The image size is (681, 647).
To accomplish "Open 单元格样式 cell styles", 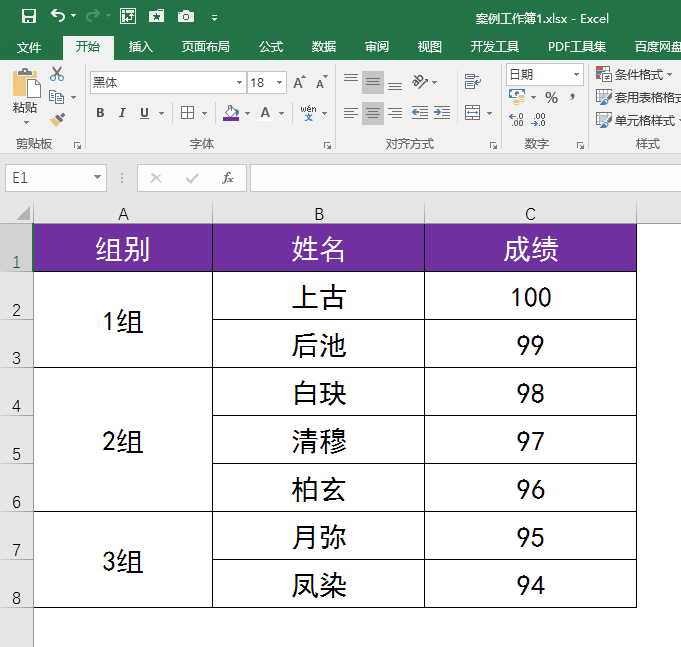I will pos(638,120).
